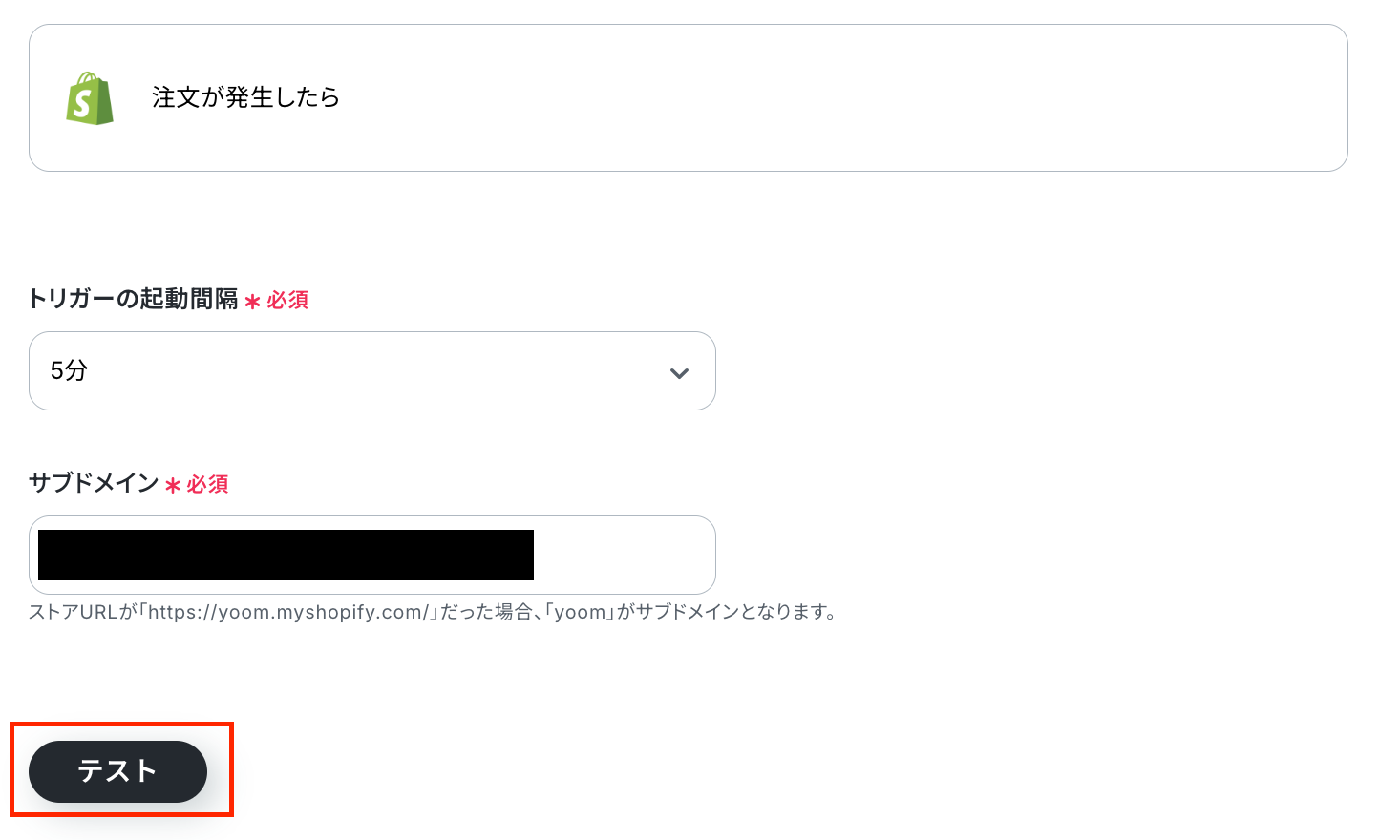Image resolution: width=1400 pixels, height=840 pixels.
Task: Click the https://yoom.myshopify.com/ example URL text
Action: (291, 612)
